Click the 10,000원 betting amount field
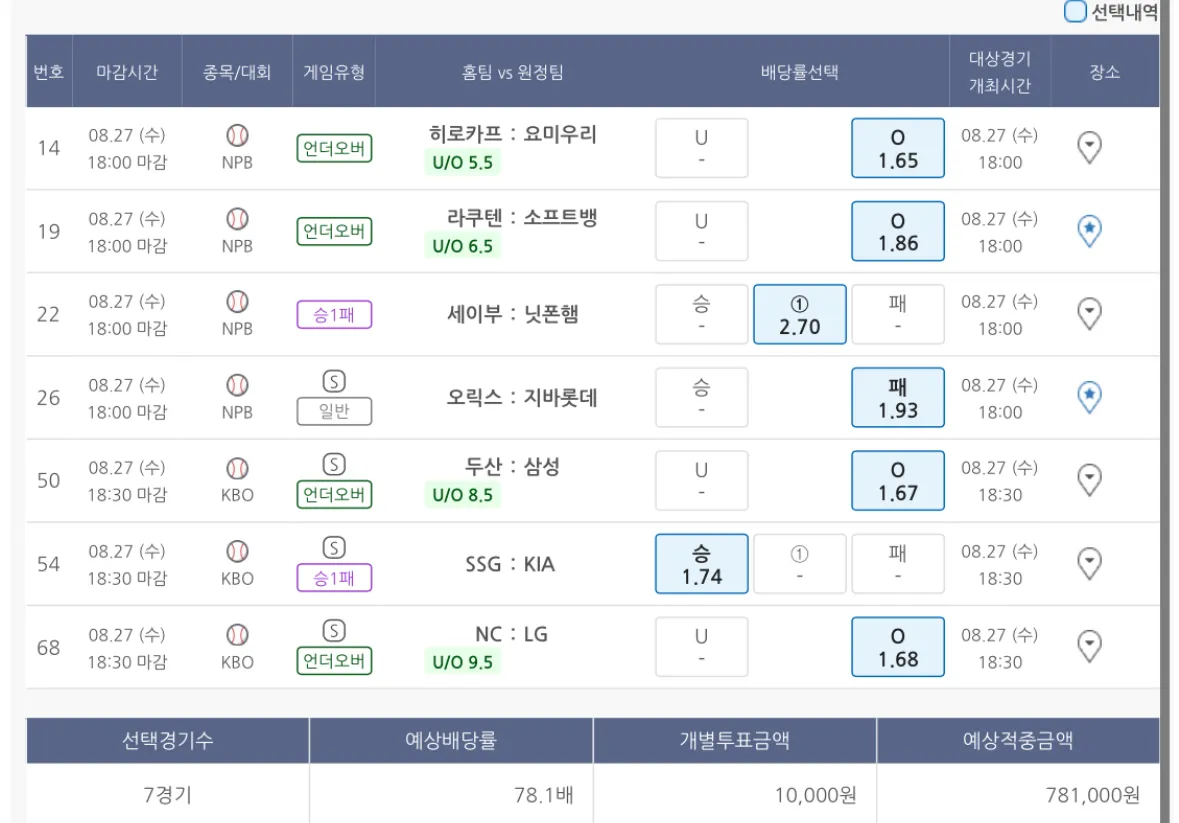The height and width of the screenshot is (823, 1179). (735, 795)
